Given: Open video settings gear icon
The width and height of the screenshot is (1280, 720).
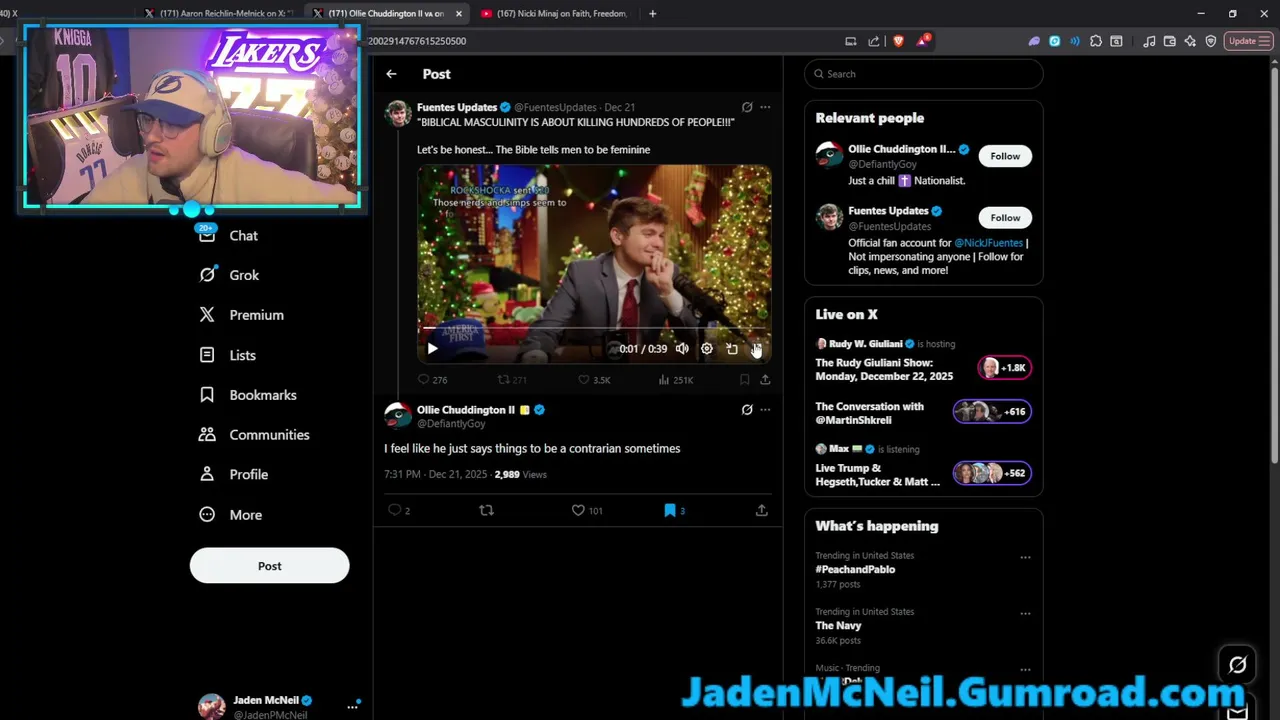Looking at the screenshot, I should 707,349.
